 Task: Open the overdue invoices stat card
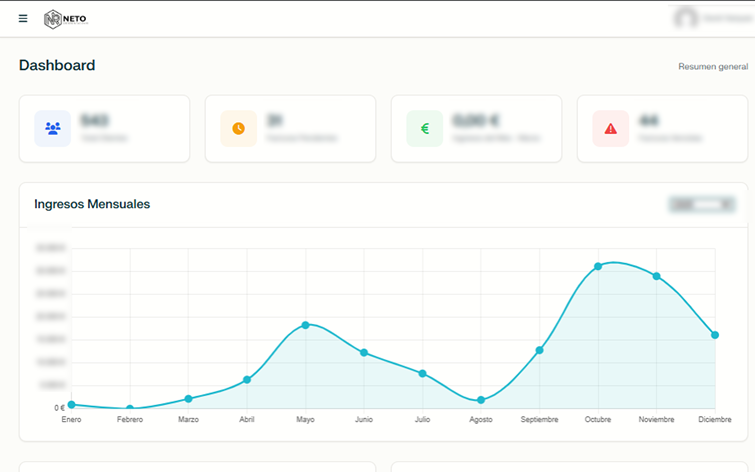pos(663,129)
